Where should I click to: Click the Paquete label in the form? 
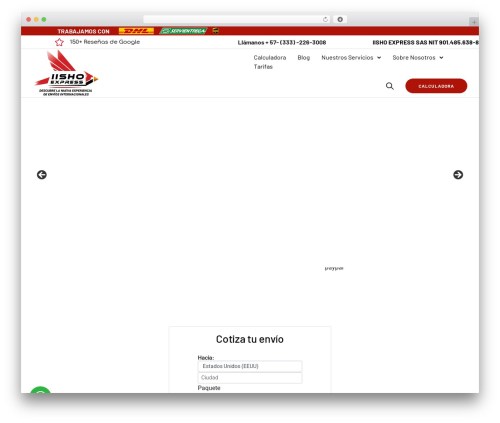[209, 388]
